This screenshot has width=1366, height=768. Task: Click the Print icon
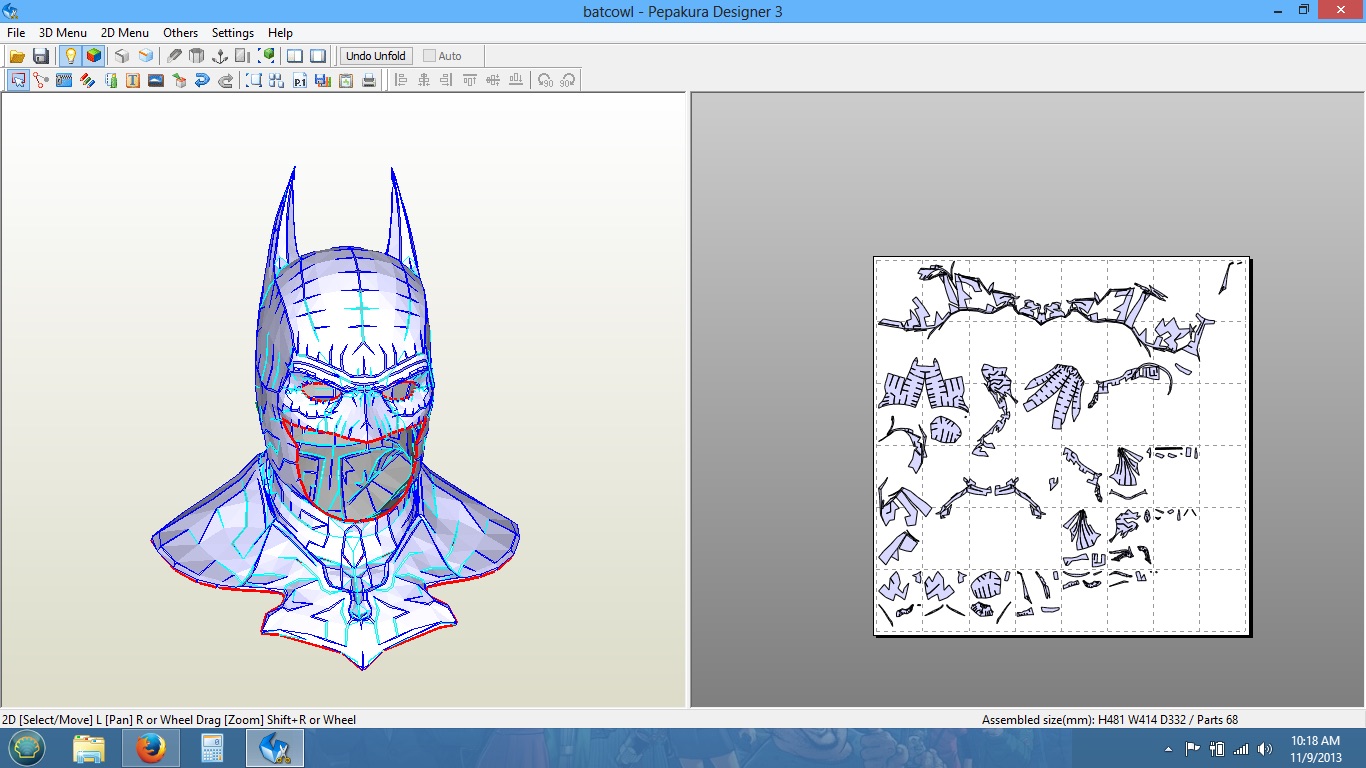tap(369, 80)
